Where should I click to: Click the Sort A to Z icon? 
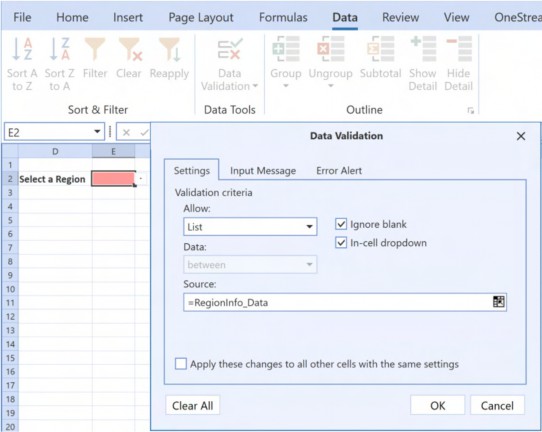click(22, 49)
